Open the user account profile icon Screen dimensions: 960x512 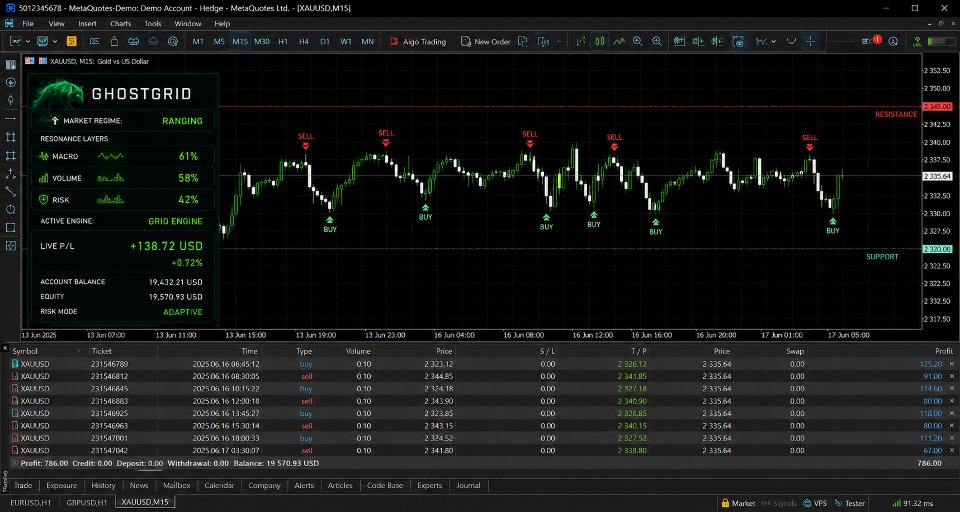click(893, 42)
